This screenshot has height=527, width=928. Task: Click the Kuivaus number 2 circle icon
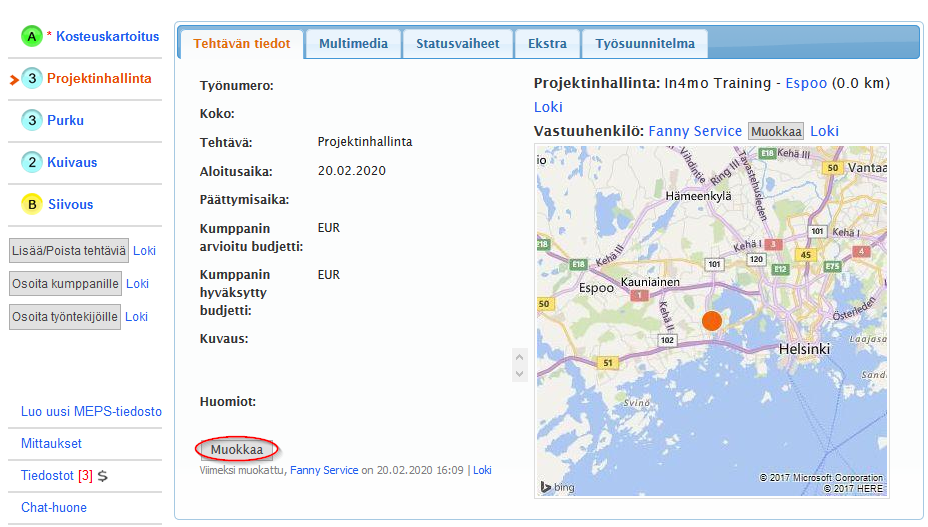click(32, 162)
